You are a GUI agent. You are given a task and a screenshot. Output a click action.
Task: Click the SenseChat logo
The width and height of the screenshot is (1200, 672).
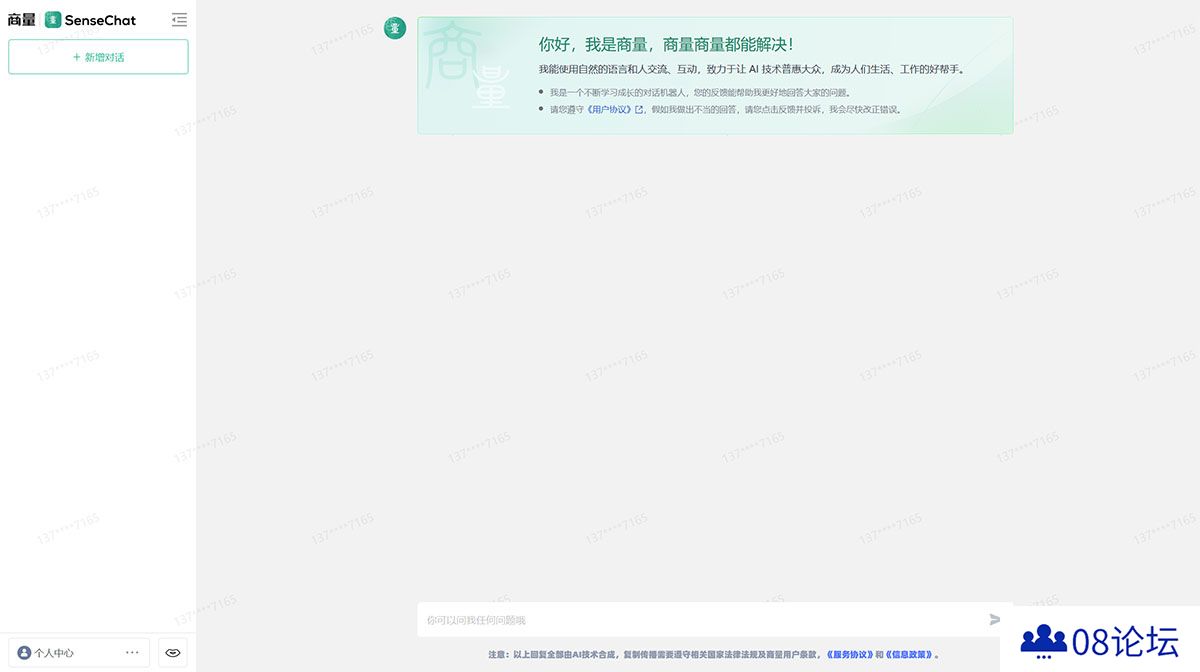91,20
